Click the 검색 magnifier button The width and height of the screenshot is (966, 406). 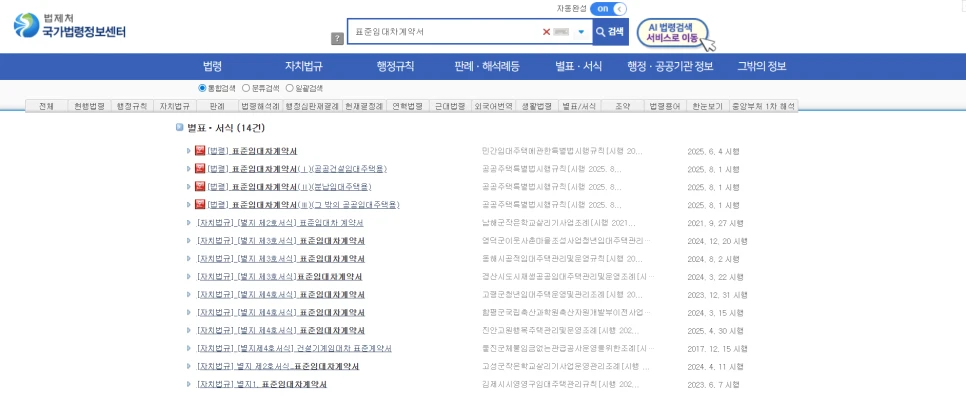coord(610,32)
